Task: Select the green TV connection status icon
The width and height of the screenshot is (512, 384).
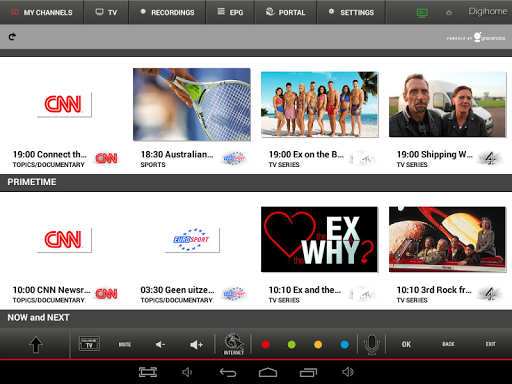Action: tap(422, 13)
